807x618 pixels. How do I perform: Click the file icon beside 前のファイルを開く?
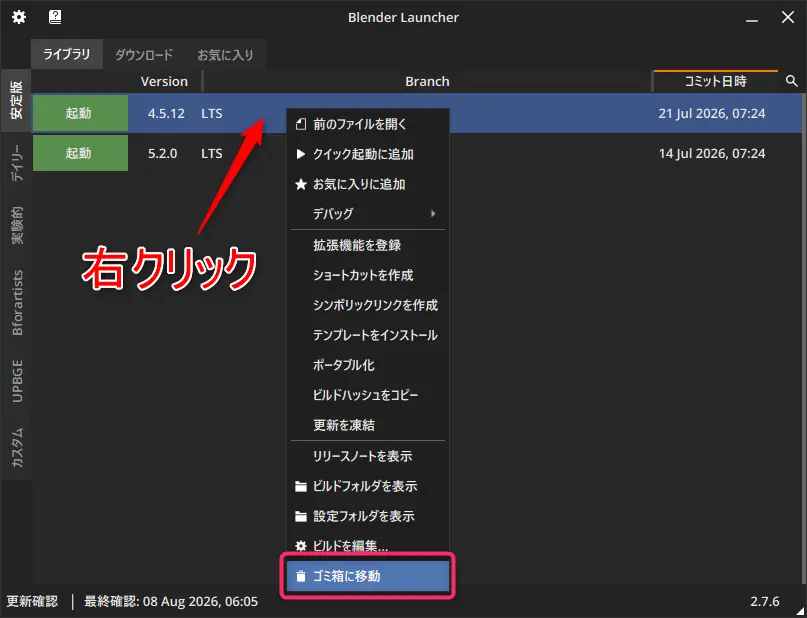(x=301, y=124)
